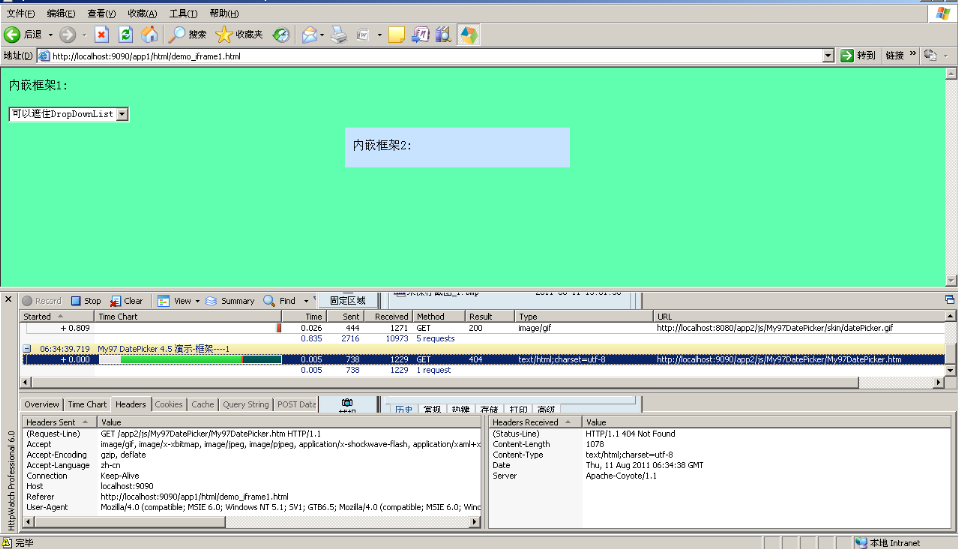Refresh the page with the green arrows icon
The image size is (958, 549).
coord(126,35)
